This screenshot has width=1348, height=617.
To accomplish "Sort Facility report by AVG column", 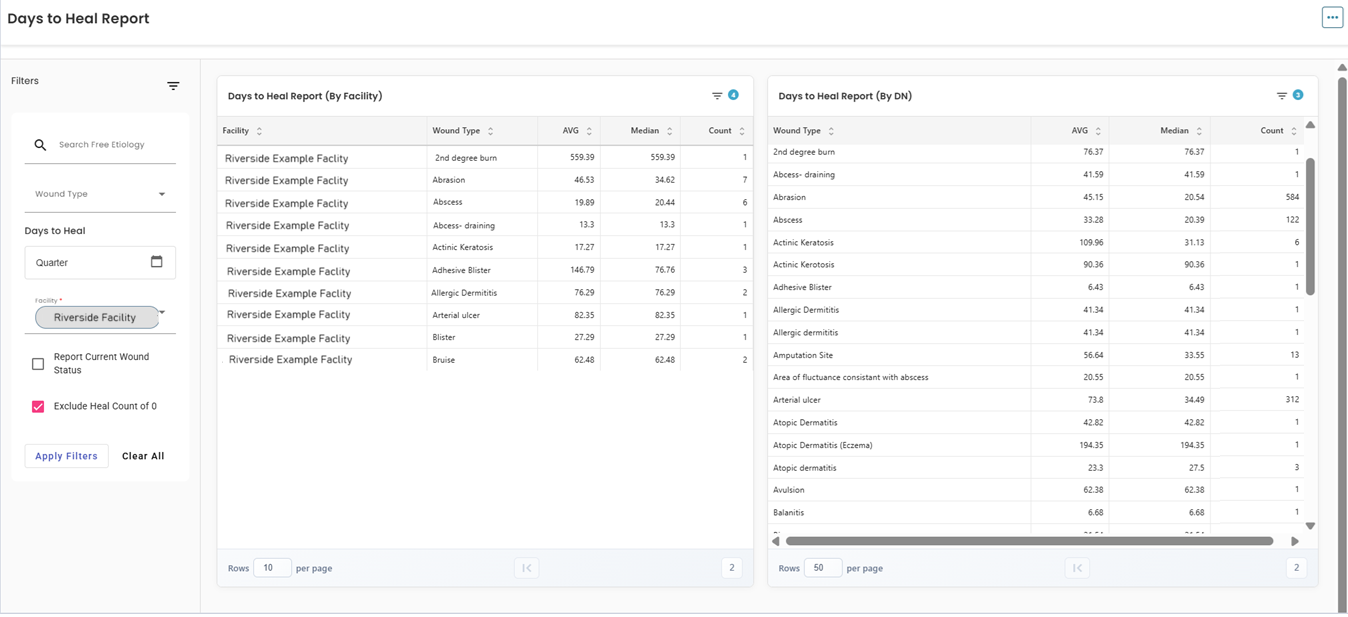I will click(589, 131).
